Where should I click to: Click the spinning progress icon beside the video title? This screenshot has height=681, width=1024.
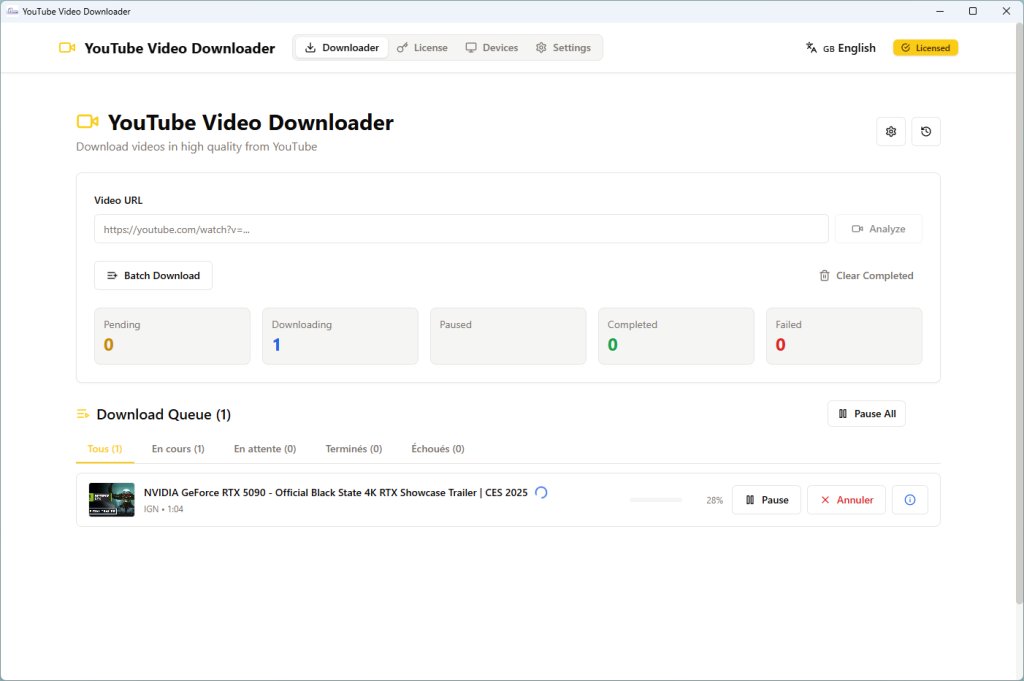tap(541, 492)
